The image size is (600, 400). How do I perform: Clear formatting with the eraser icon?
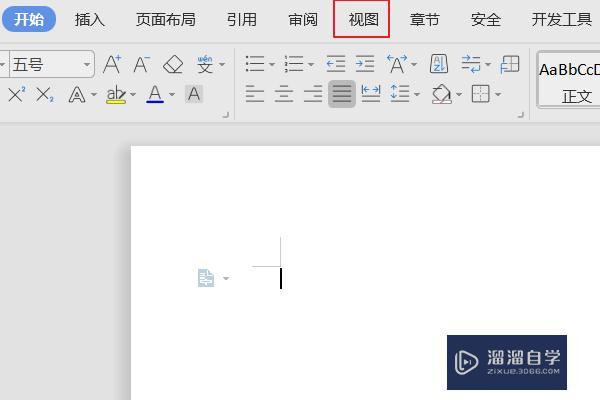173,64
